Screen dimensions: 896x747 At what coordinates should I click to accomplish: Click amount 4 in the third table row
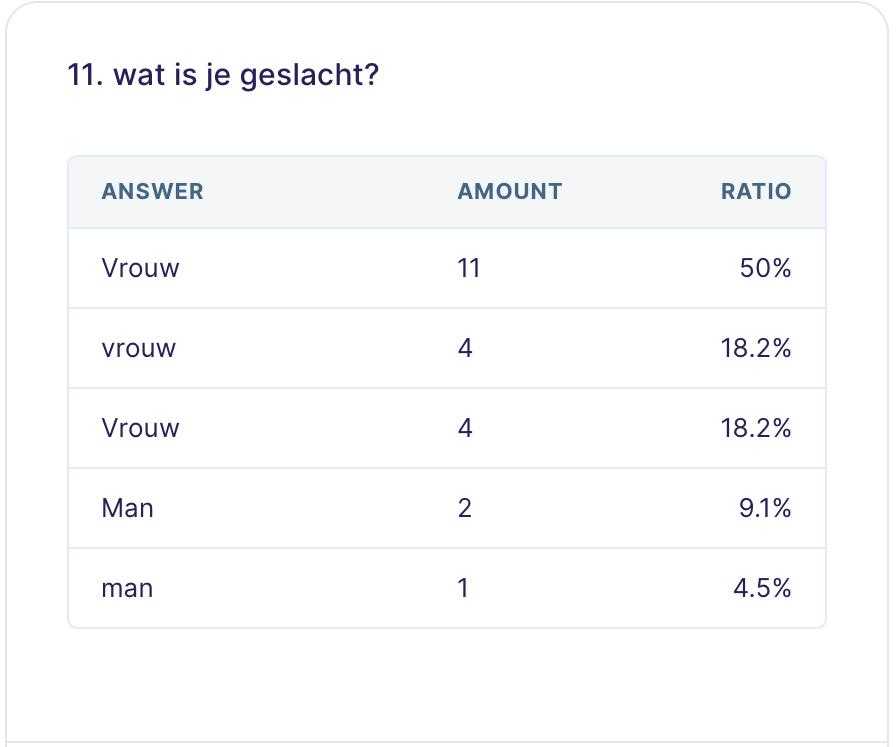tap(465, 428)
